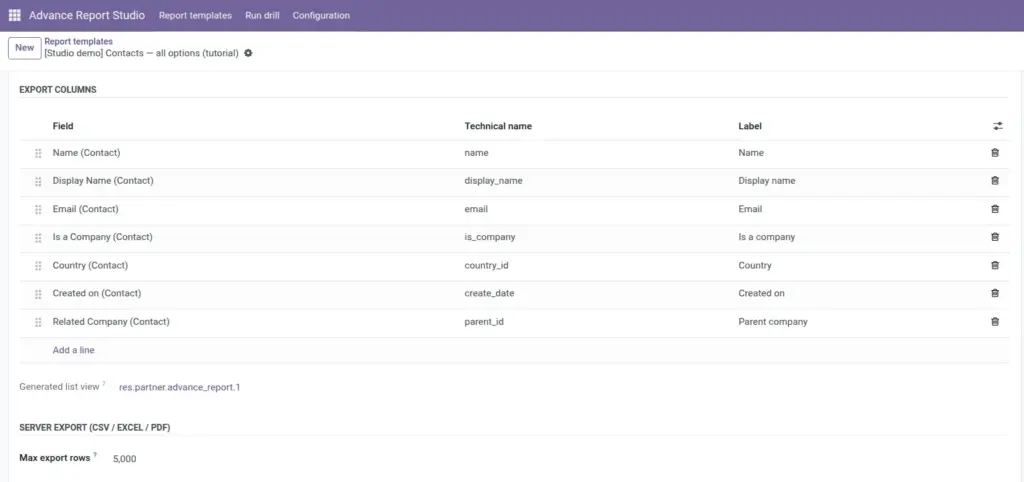Open the apps grid menu icon

pyautogui.click(x=14, y=15)
